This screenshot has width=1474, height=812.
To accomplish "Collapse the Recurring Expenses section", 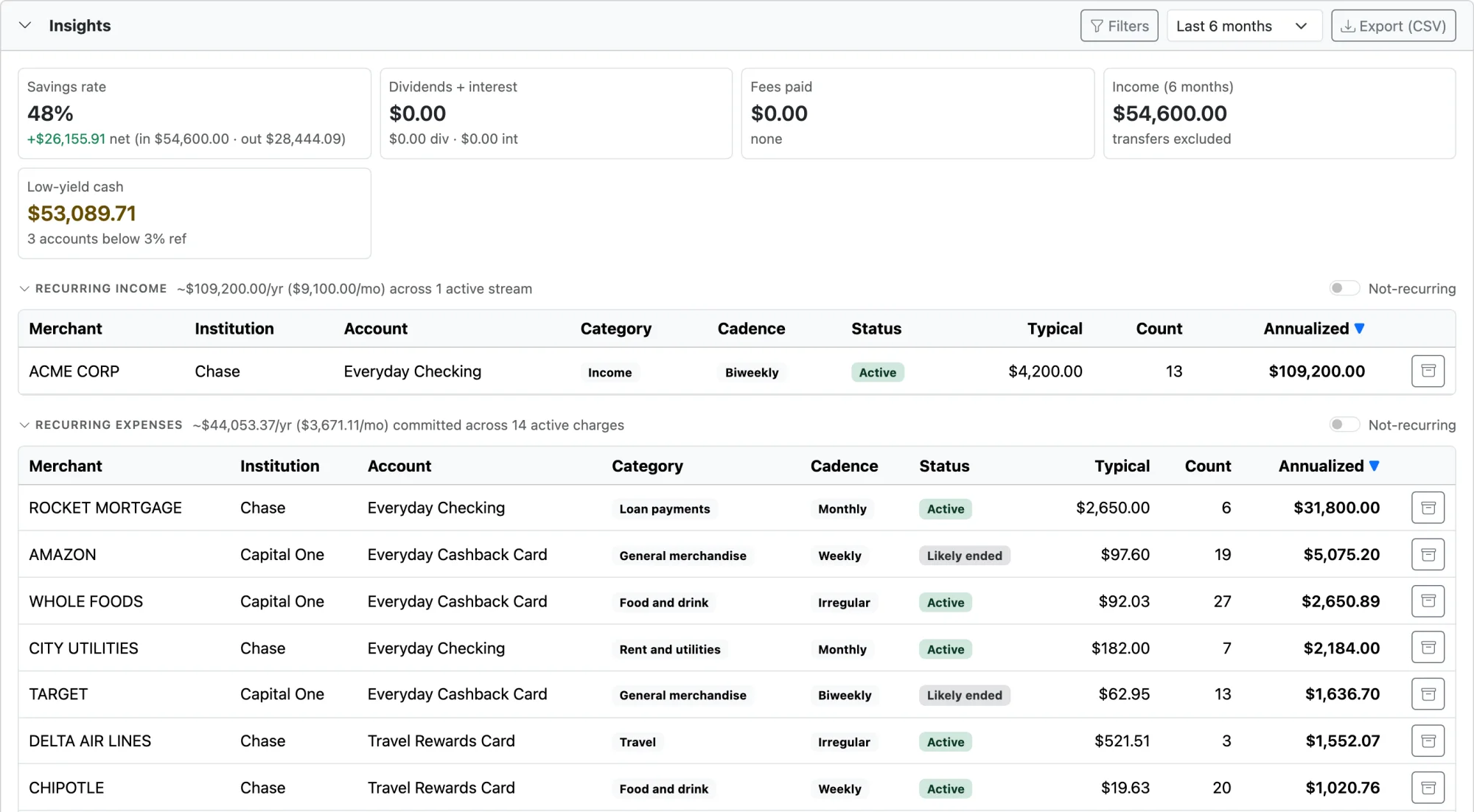I will point(24,425).
